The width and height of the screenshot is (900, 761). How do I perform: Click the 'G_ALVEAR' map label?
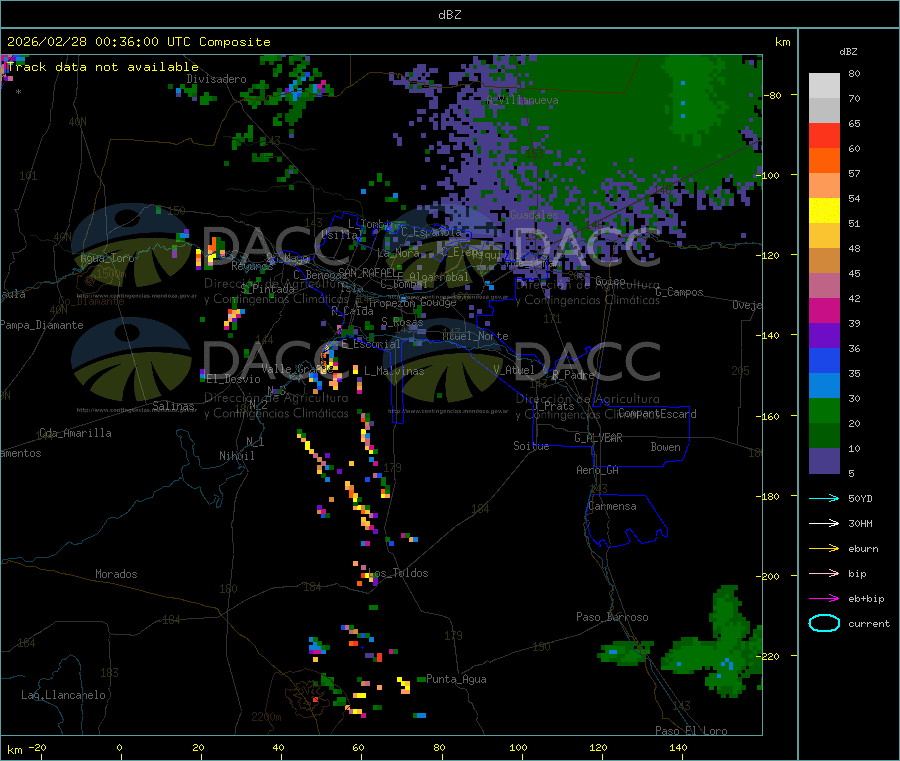598,438
